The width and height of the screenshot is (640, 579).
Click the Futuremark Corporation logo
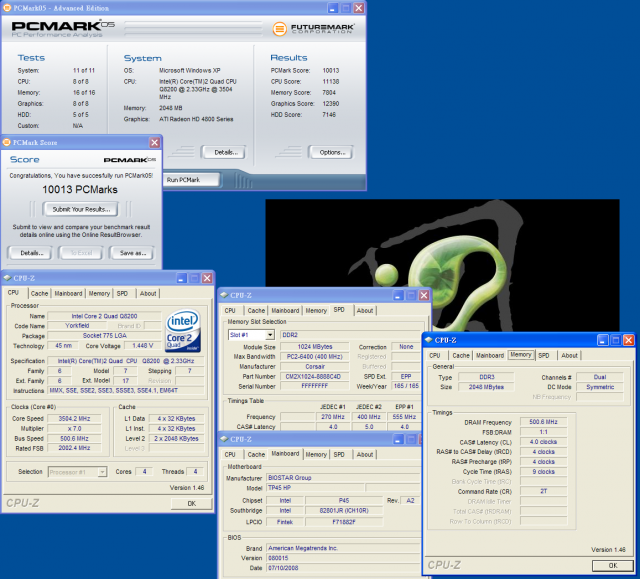(x=313, y=29)
